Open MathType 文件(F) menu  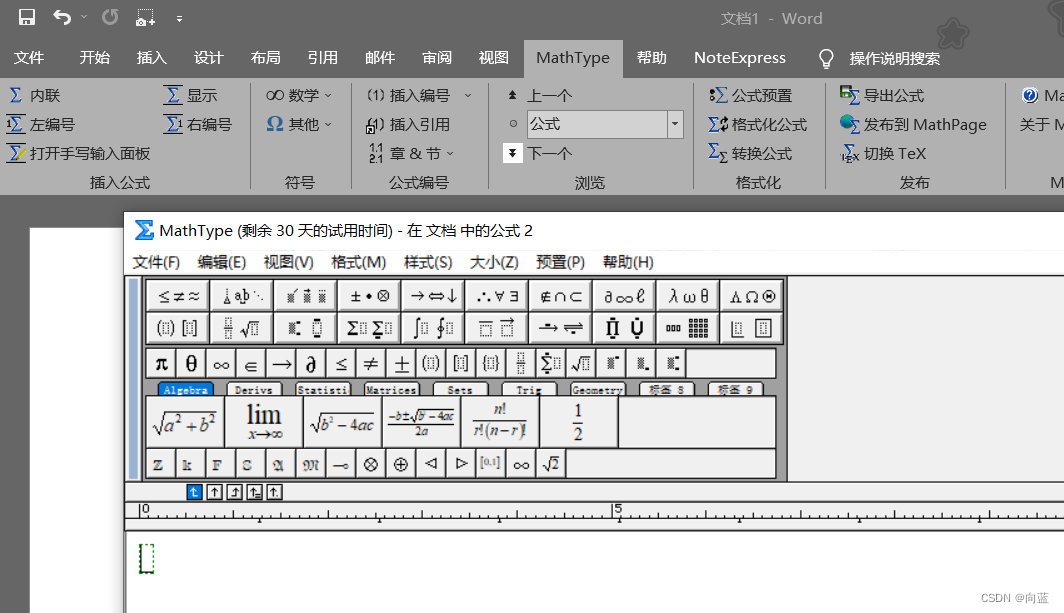coord(156,263)
